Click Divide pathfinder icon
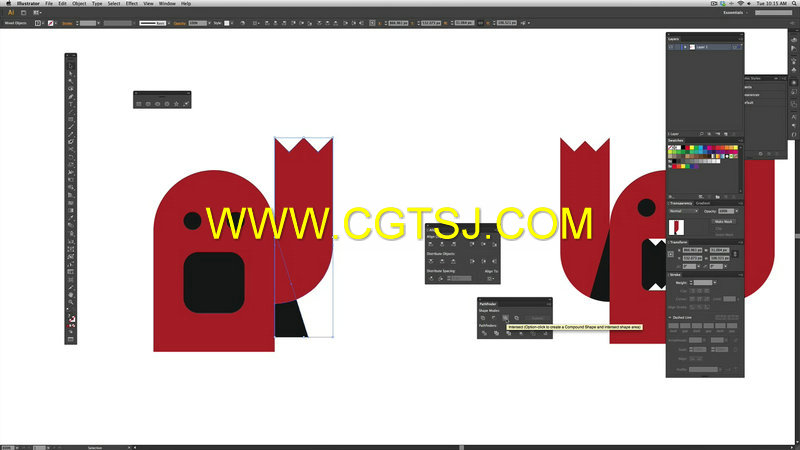The height and width of the screenshot is (450, 800). pyautogui.click(x=484, y=333)
